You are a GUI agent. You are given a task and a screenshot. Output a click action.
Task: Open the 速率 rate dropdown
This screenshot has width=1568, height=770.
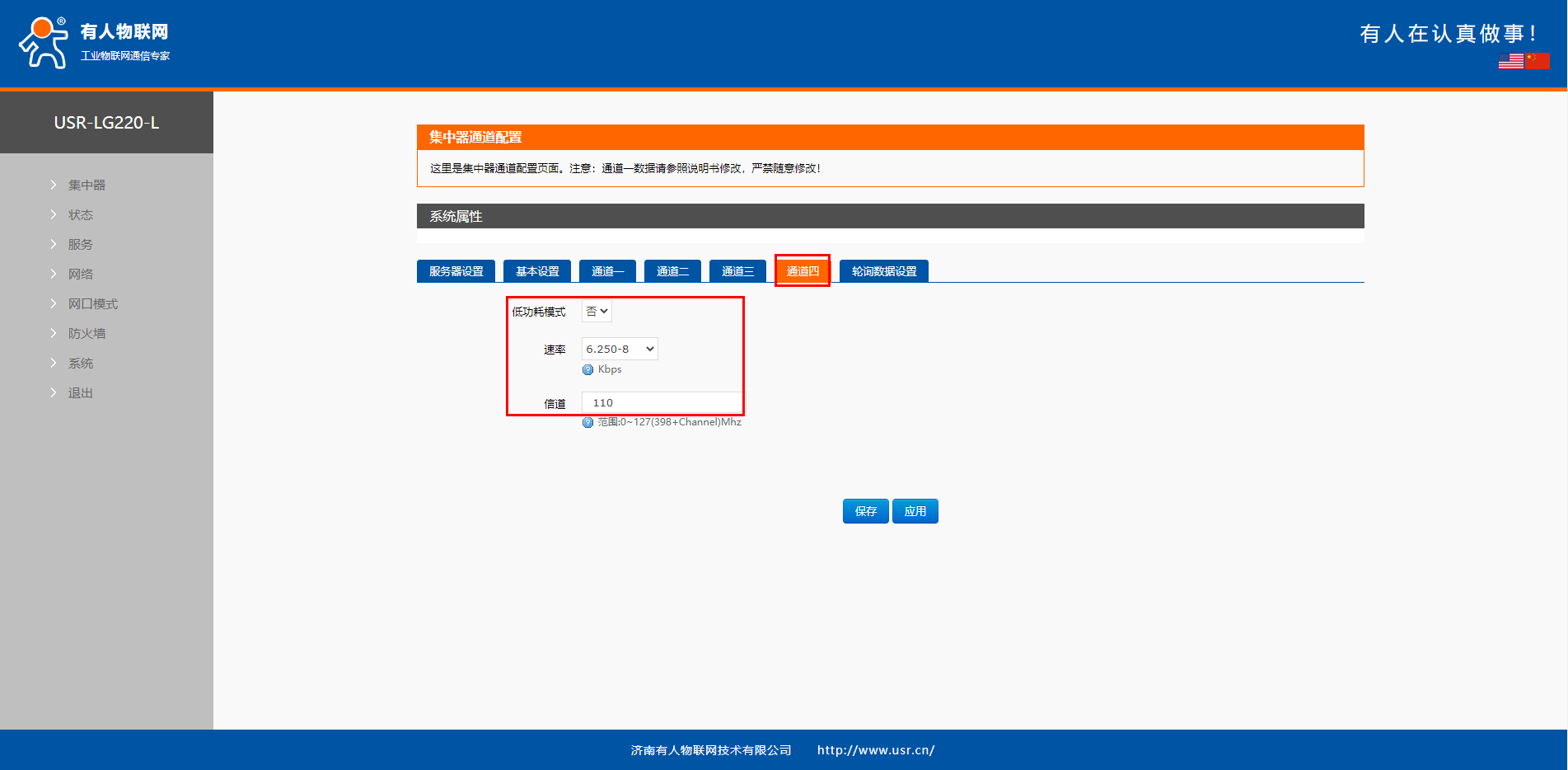point(620,350)
